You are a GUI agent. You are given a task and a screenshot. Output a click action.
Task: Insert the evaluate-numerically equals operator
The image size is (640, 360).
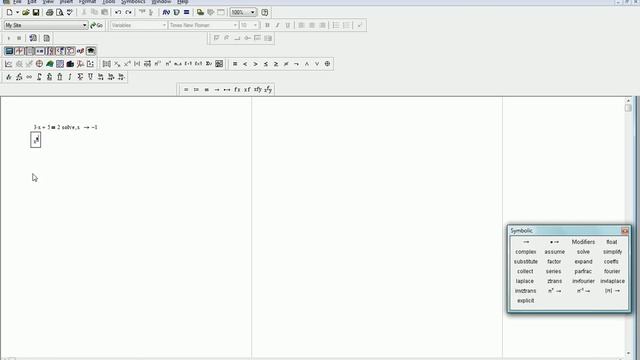coord(186,89)
